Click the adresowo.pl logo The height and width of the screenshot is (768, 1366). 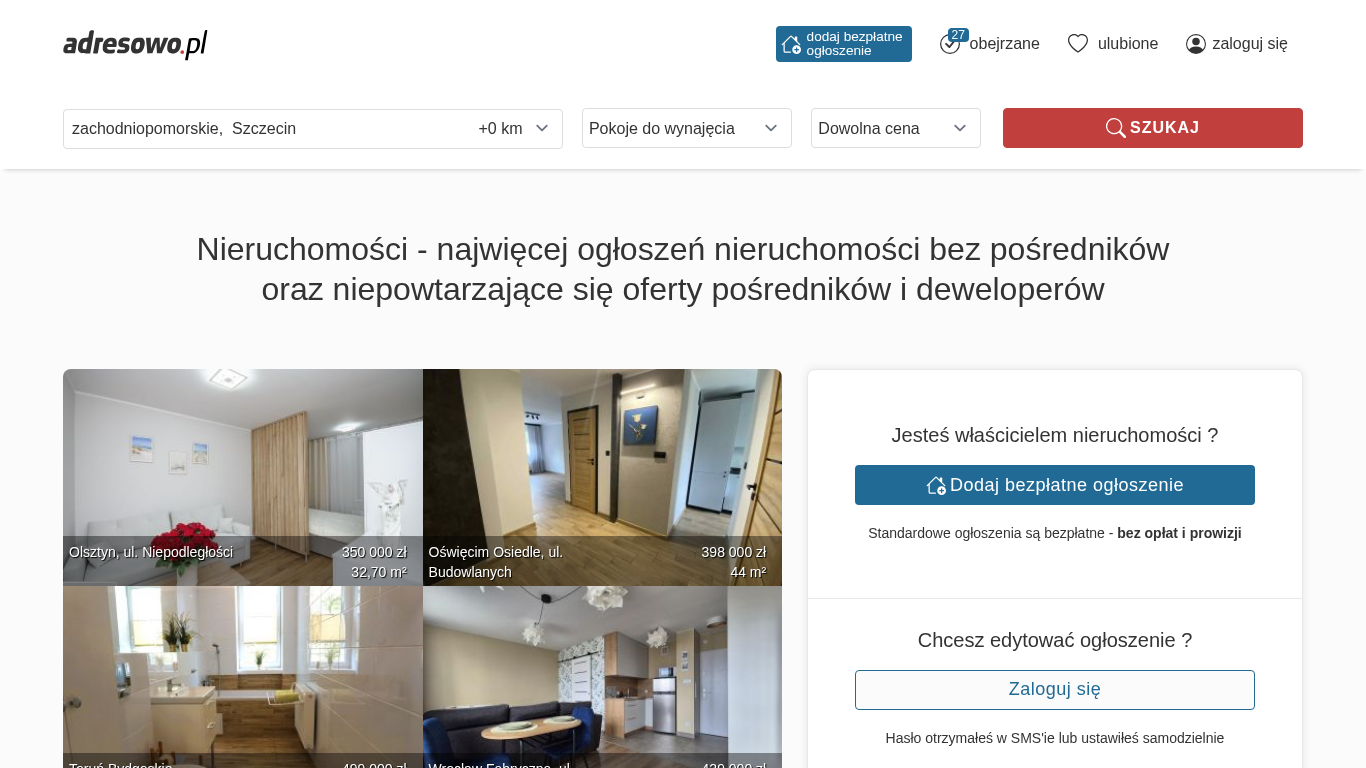[135, 44]
